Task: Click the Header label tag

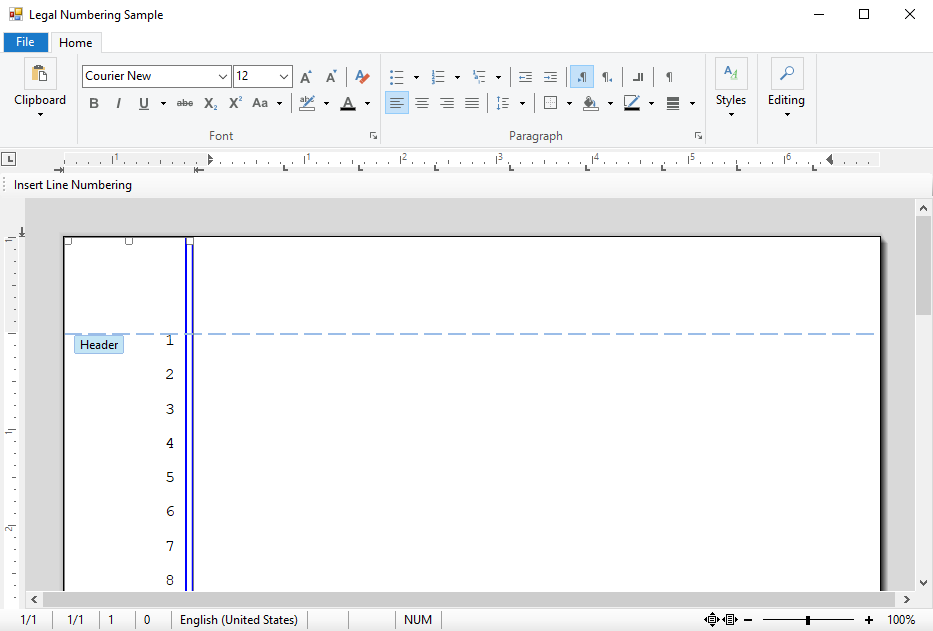Action: tap(99, 345)
